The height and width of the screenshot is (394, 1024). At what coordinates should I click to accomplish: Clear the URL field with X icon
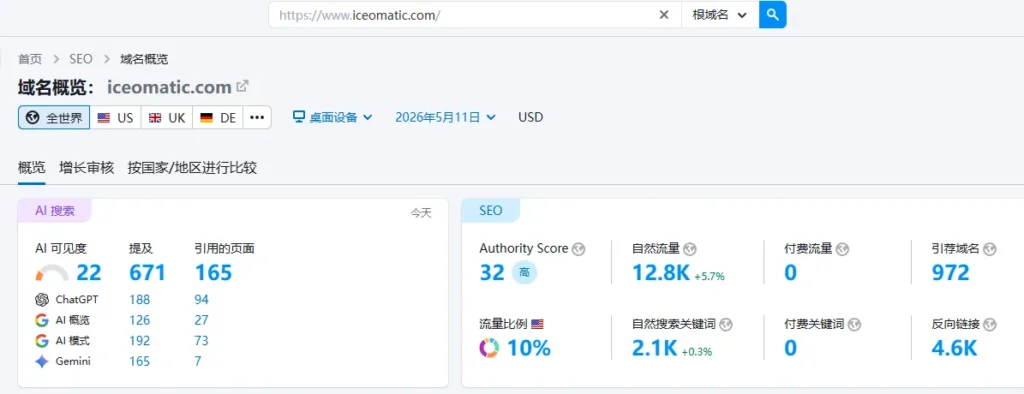click(664, 15)
